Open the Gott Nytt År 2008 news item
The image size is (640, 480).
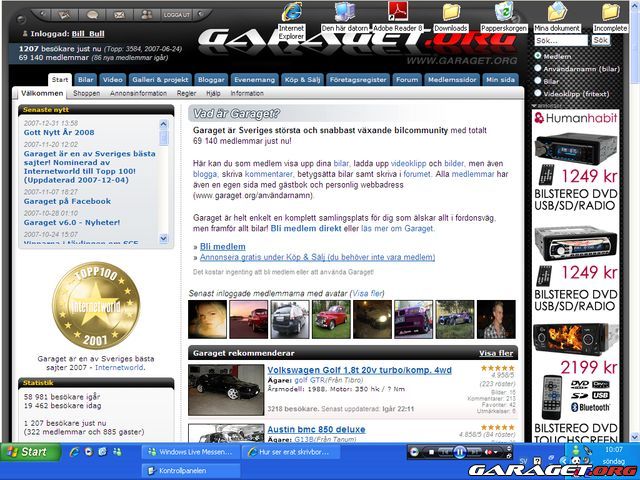(59, 132)
